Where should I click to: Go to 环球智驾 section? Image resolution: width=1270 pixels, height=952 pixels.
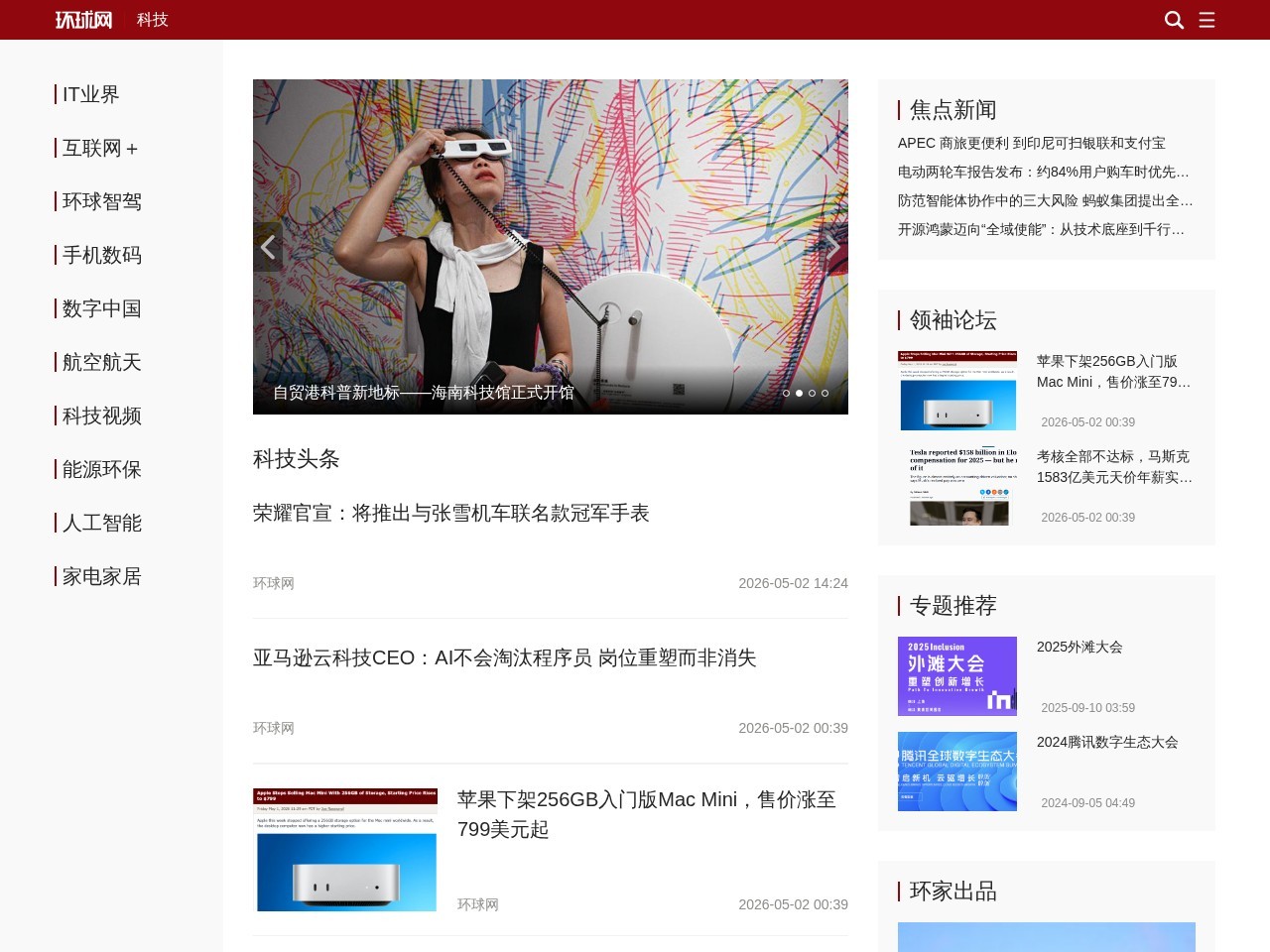pos(101,201)
